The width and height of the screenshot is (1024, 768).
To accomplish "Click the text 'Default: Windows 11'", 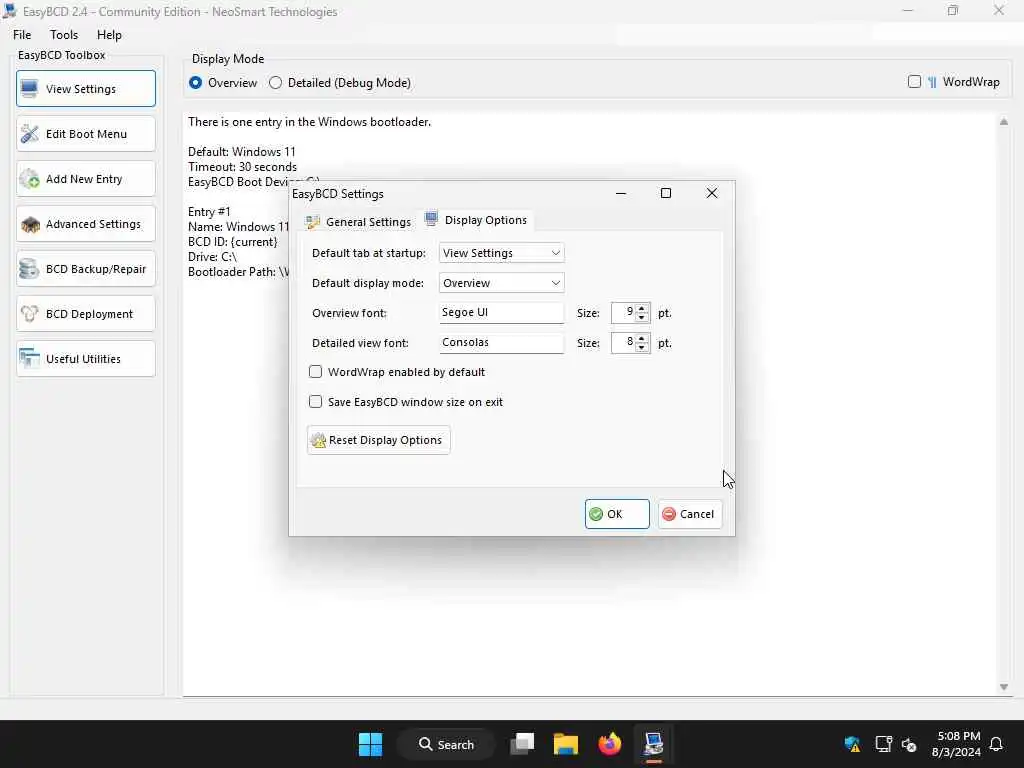I will click(242, 152).
